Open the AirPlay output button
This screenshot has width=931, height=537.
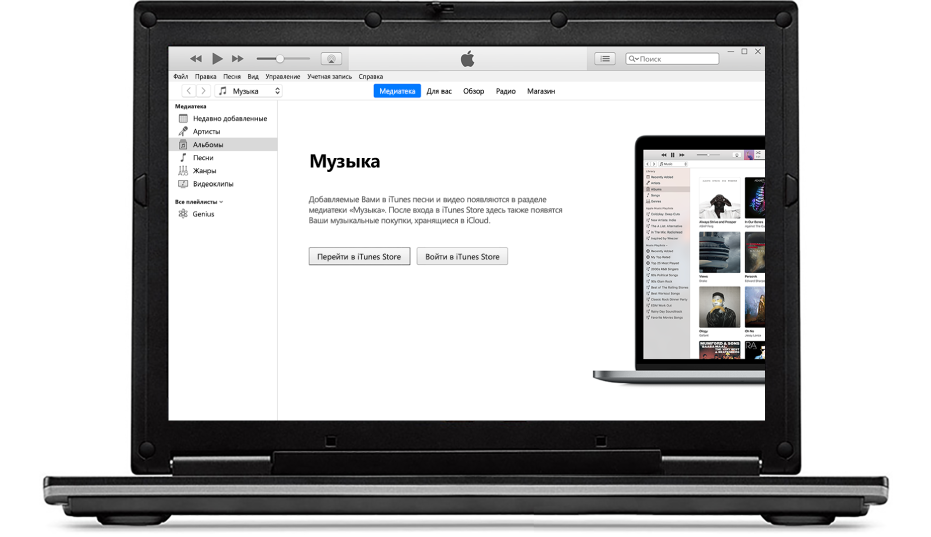coord(331,59)
